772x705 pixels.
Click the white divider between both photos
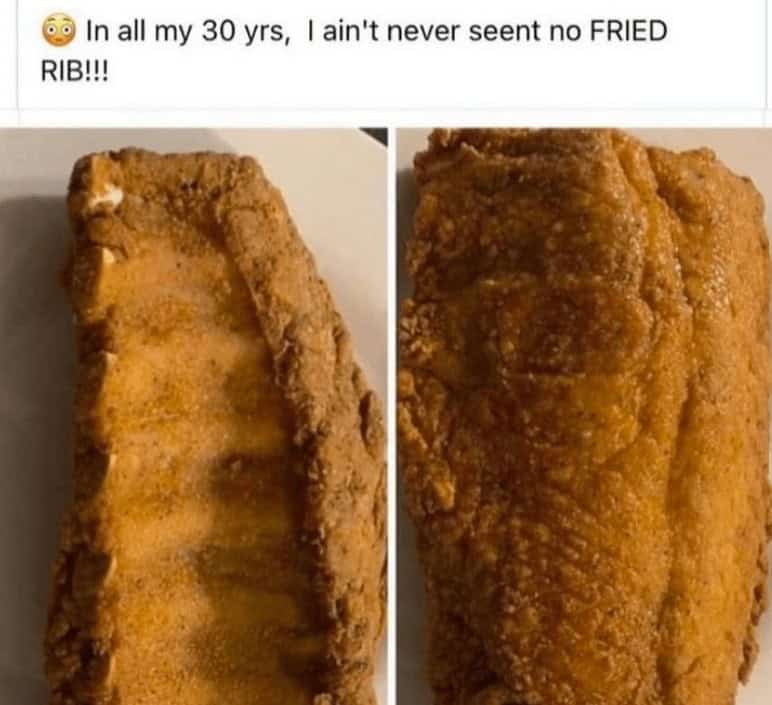pos(392,416)
